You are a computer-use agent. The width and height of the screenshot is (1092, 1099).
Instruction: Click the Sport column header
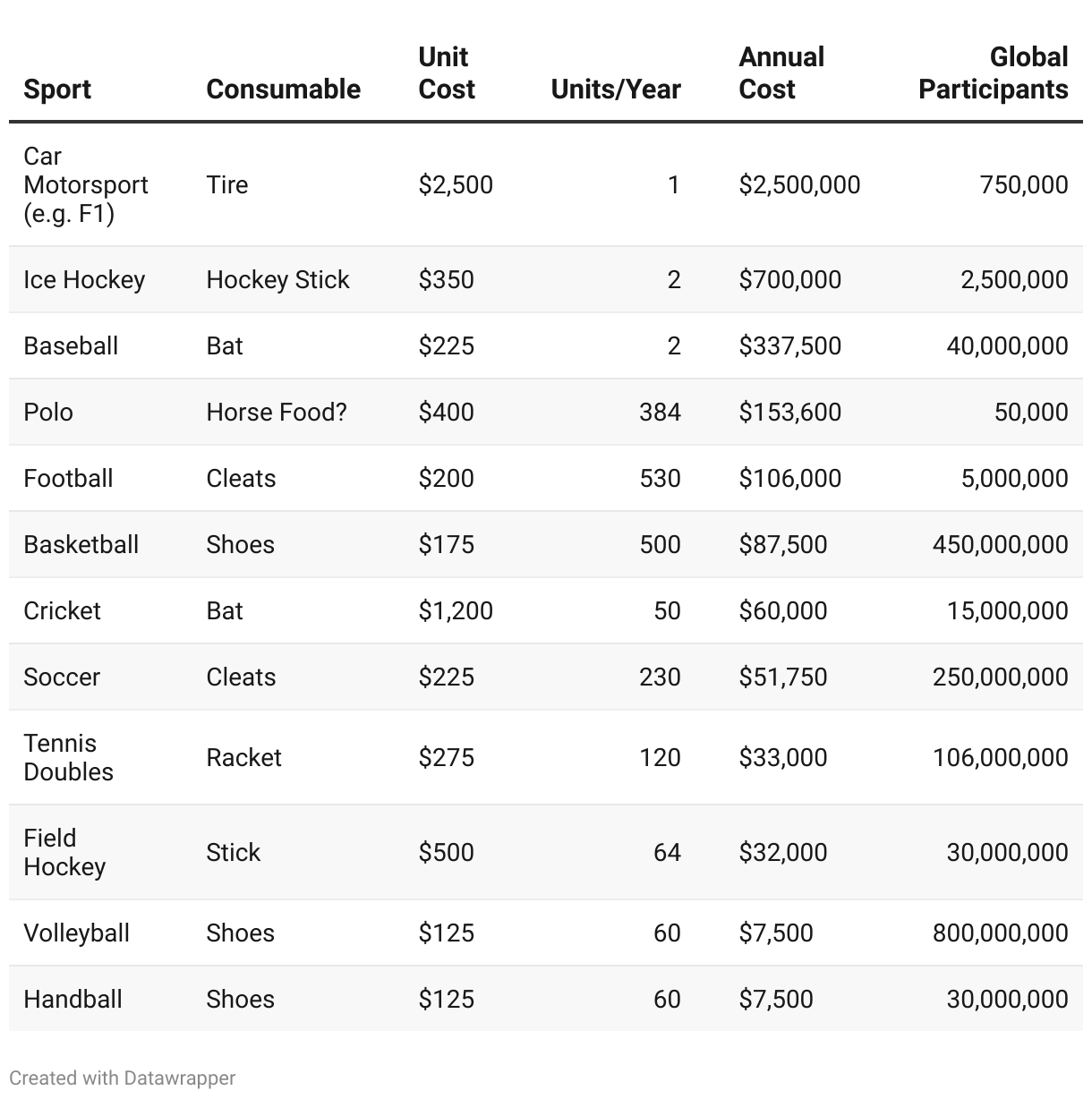(x=57, y=89)
